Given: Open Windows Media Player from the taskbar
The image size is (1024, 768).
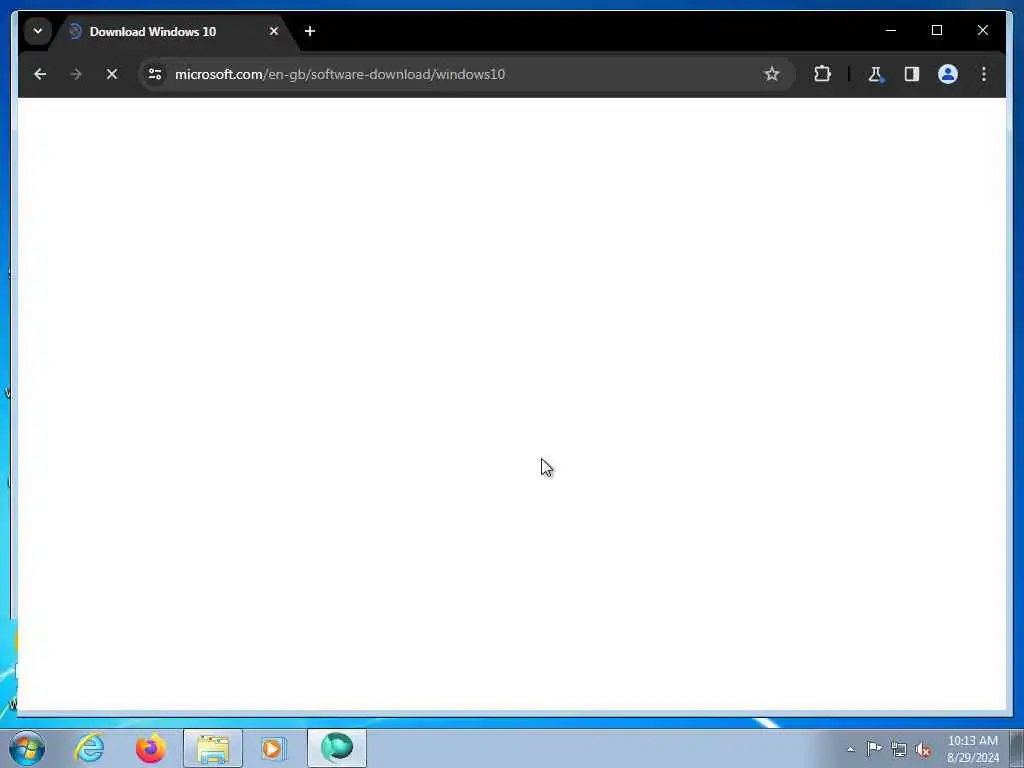Looking at the screenshot, I should click(274, 748).
